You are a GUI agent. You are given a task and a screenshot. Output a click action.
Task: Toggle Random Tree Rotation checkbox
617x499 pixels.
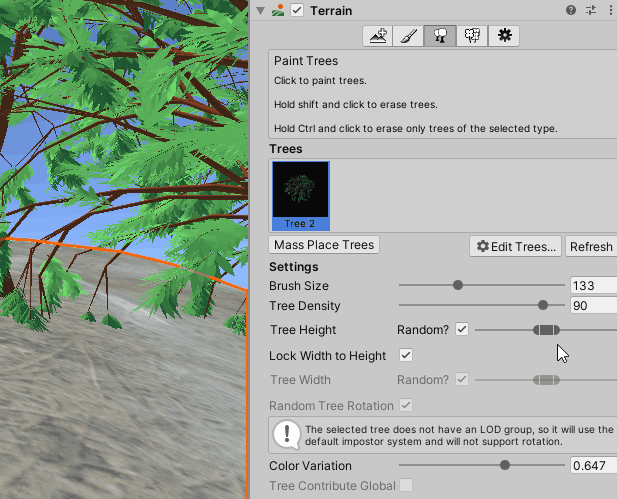[x=406, y=405]
